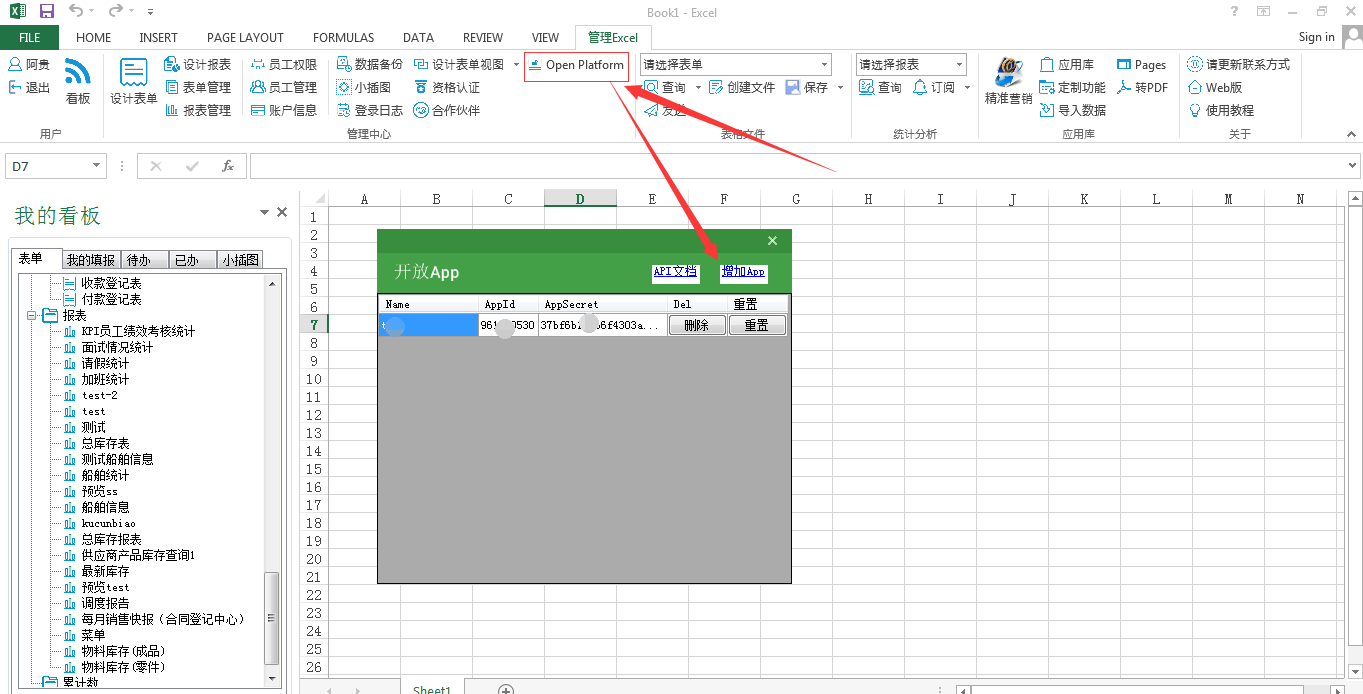Click the Insert Function fx button
This screenshot has width=1363, height=694.
click(228, 166)
